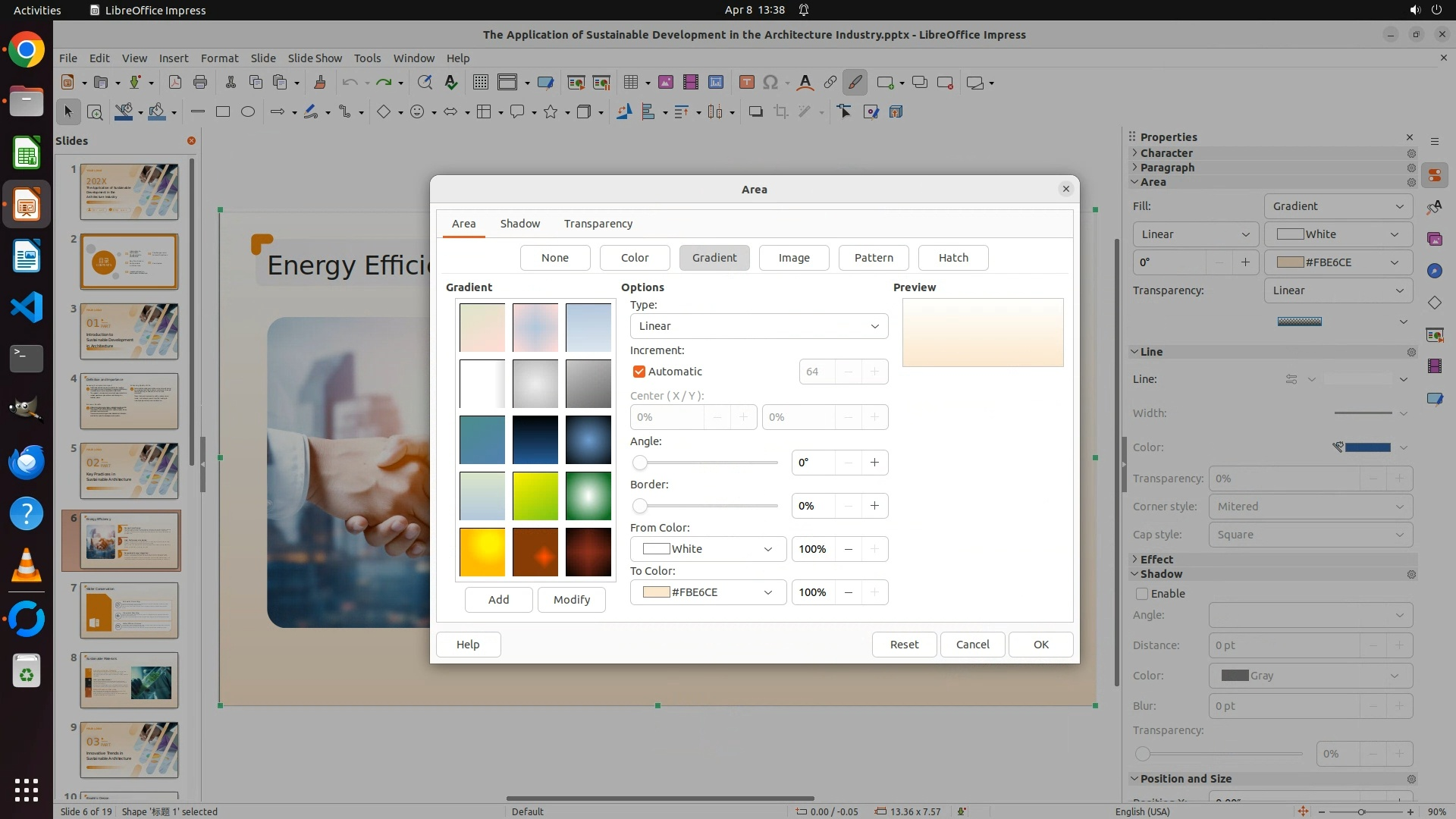This screenshot has height=819, width=1456.
Task: Open the To Color #FBE6CE dropdown
Action: [x=707, y=592]
